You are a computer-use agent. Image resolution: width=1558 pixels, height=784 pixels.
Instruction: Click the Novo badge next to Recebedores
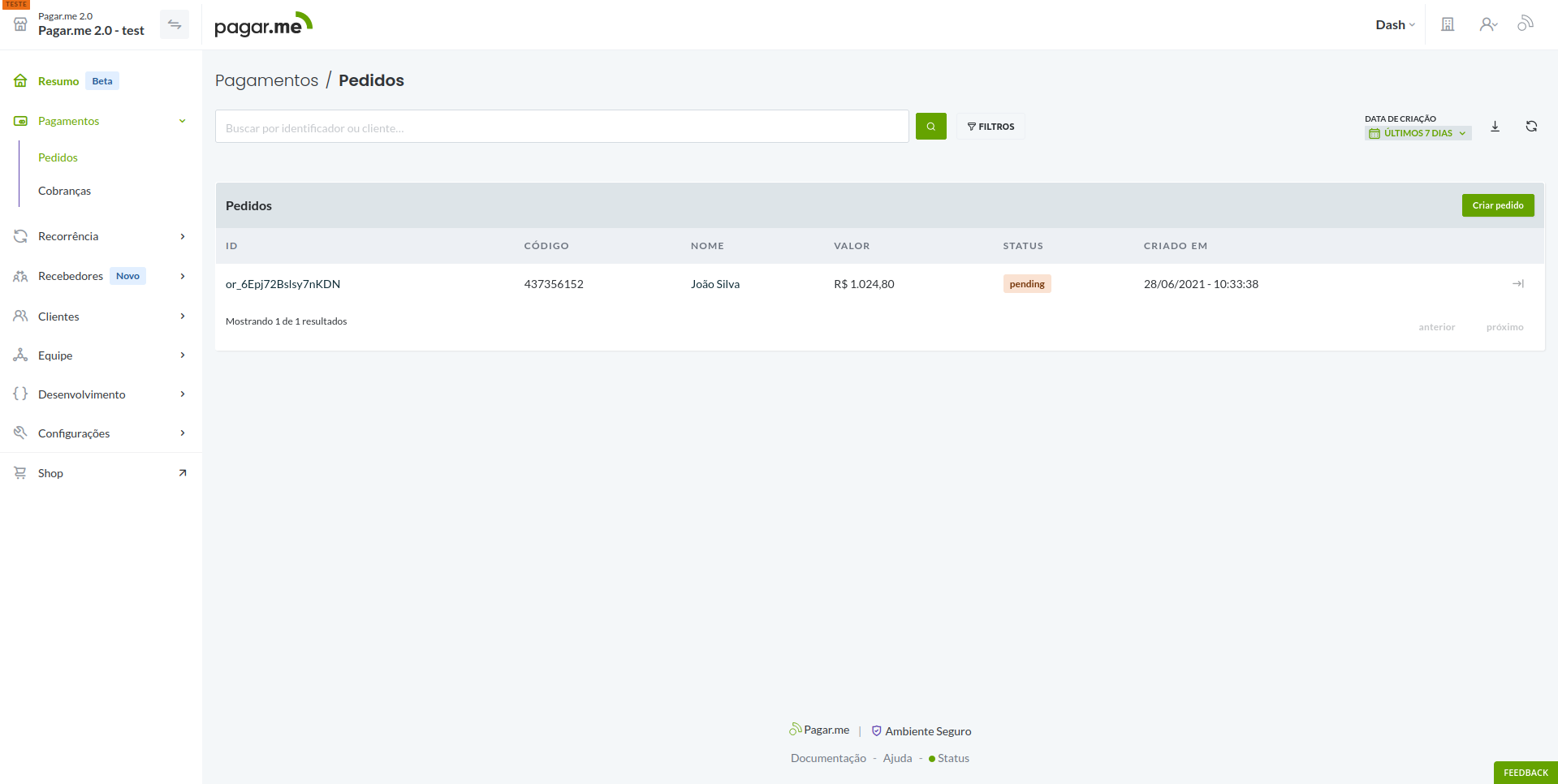point(127,276)
